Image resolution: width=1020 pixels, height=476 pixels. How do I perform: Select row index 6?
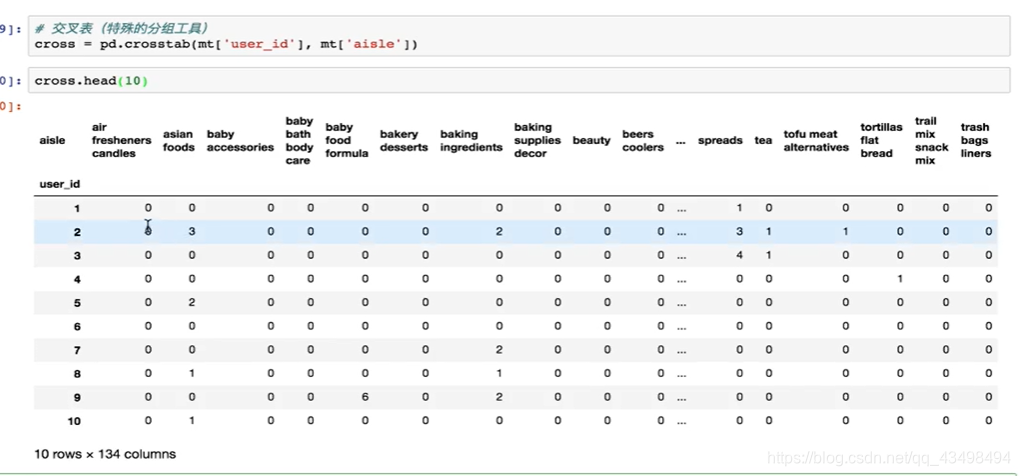[x=77, y=326]
